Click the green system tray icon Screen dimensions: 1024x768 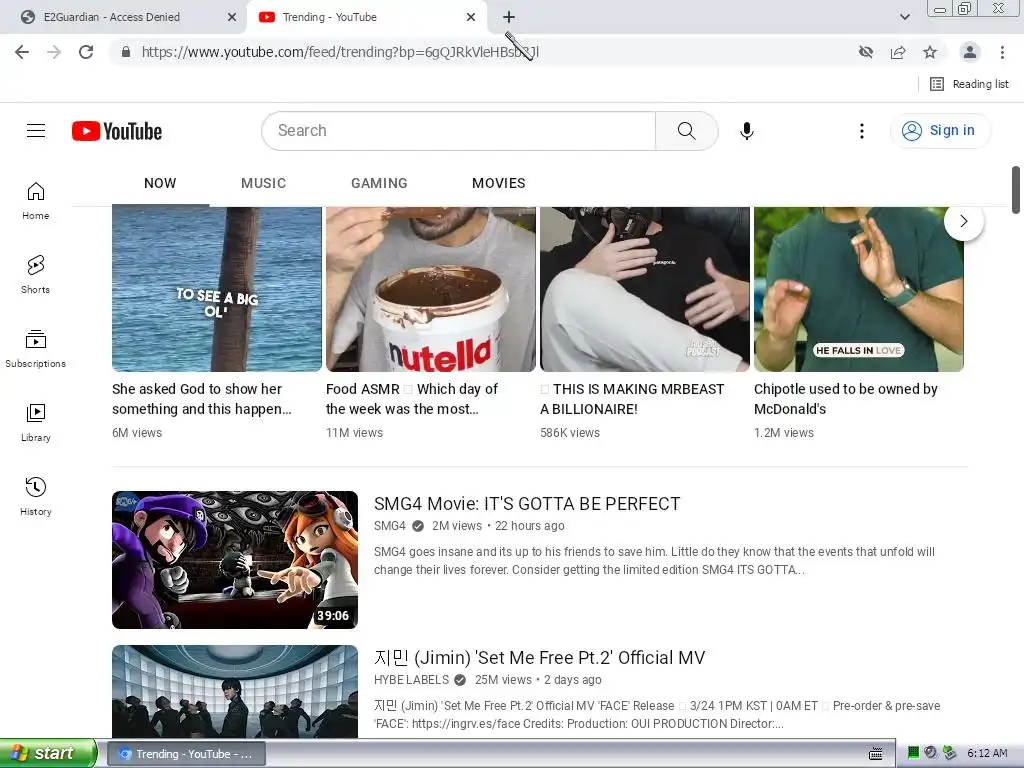click(913, 753)
